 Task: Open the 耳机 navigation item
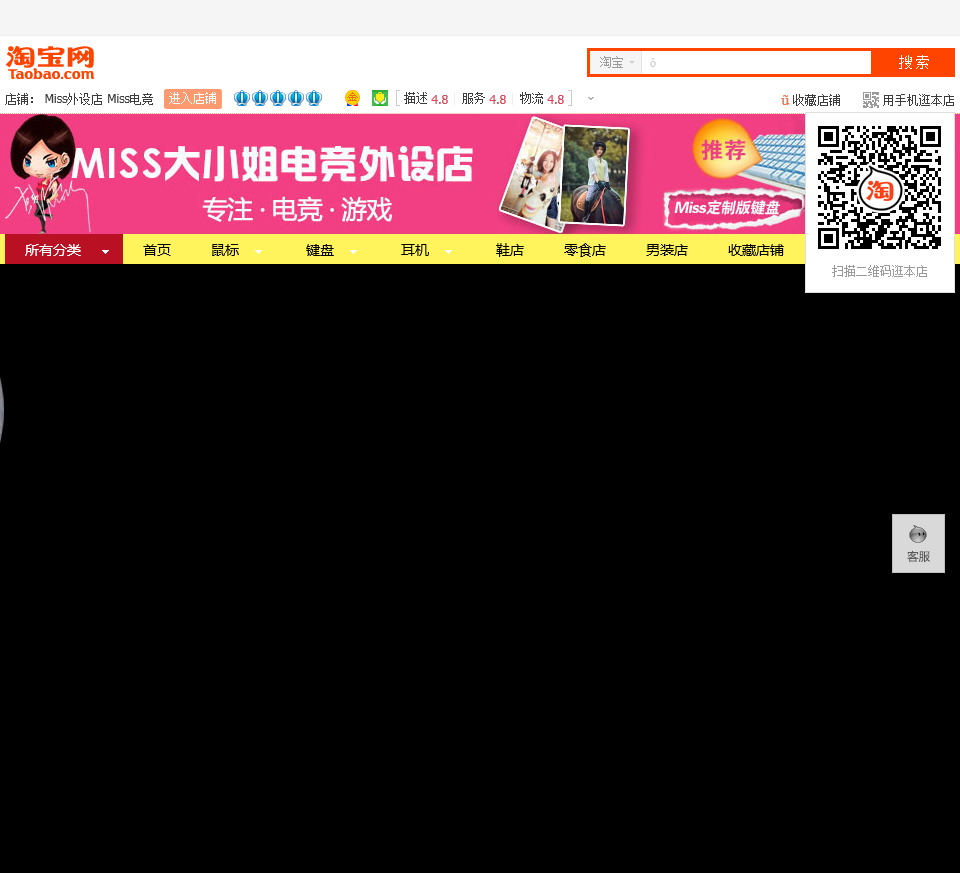(x=415, y=250)
